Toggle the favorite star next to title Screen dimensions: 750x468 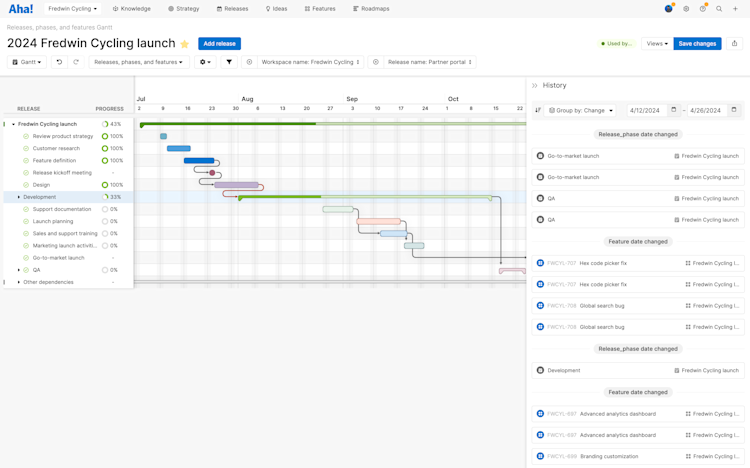pyautogui.click(x=185, y=44)
